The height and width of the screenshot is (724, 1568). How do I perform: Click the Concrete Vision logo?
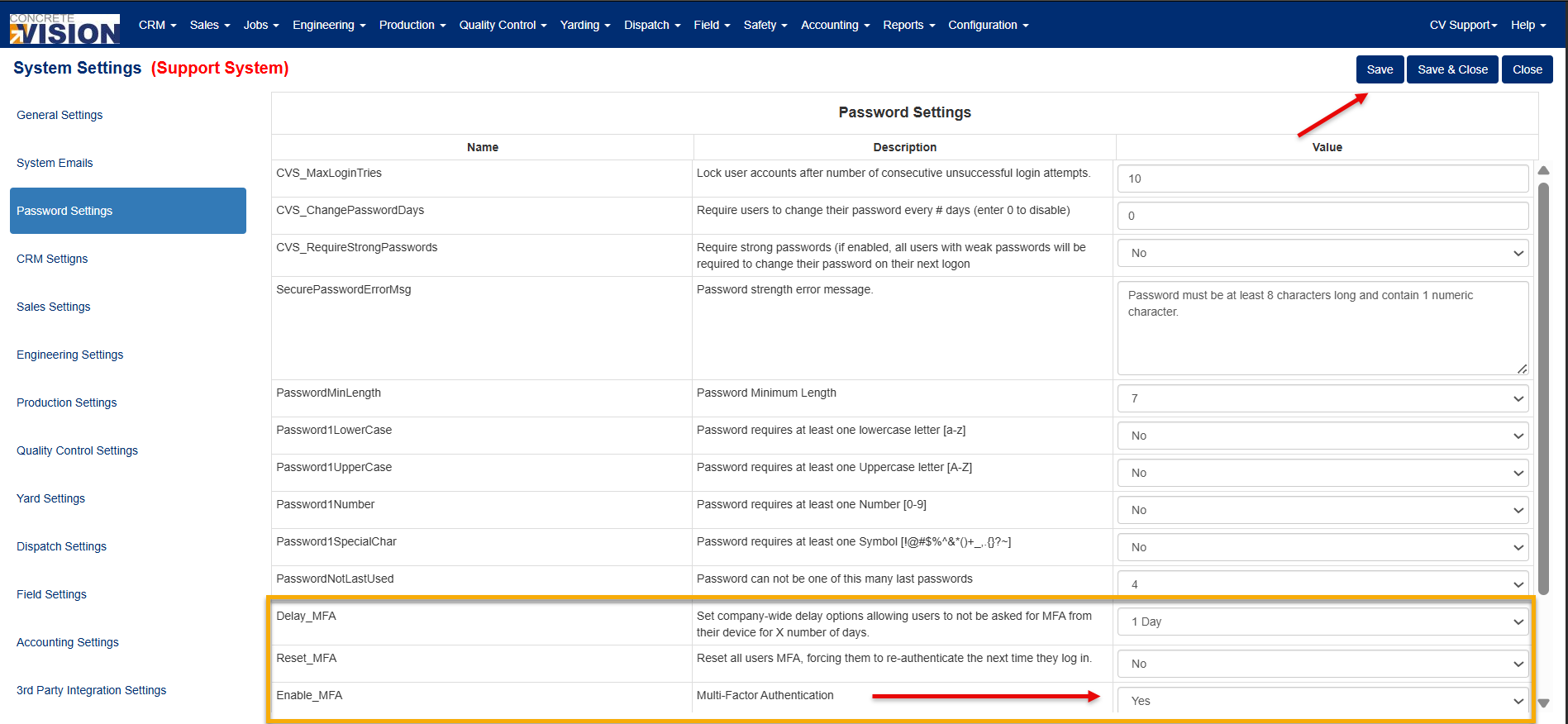(x=64, y=29)
